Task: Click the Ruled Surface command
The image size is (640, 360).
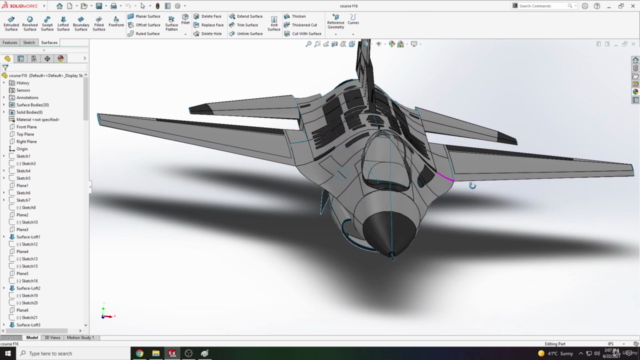Action: (x=144, y=33)
